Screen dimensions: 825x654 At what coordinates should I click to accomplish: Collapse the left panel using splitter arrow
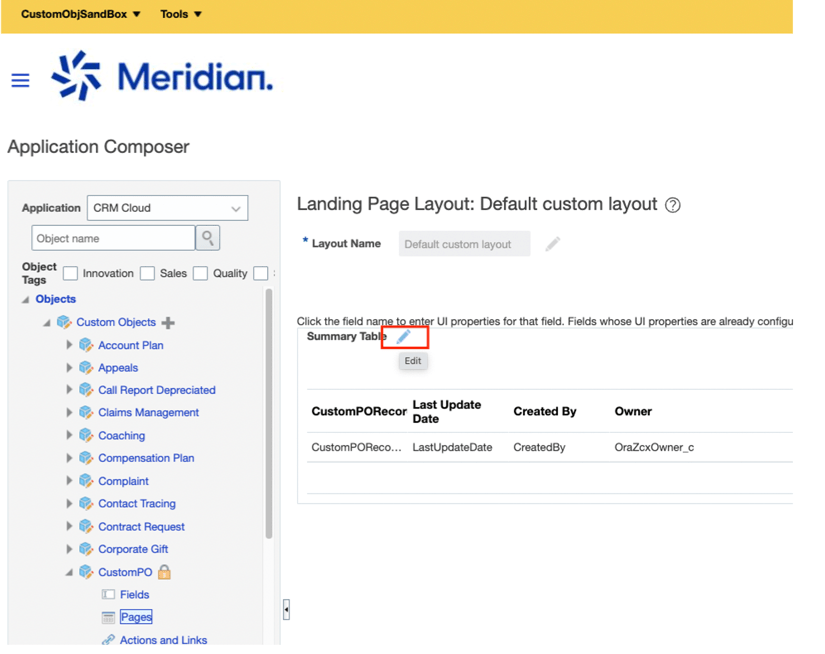[286, 609]
